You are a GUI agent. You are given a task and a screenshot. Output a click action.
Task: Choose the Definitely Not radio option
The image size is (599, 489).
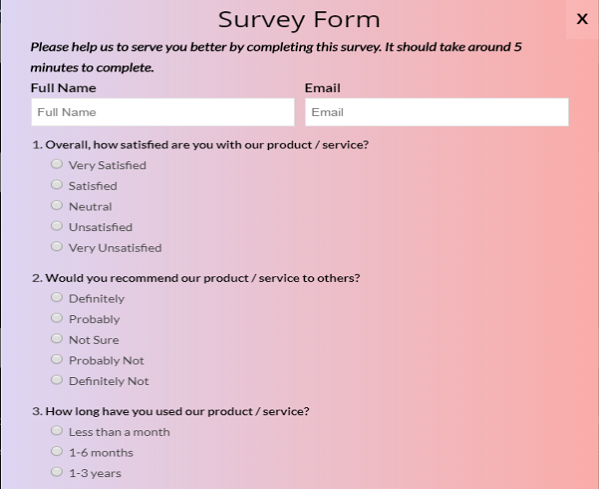coord(57,380)
